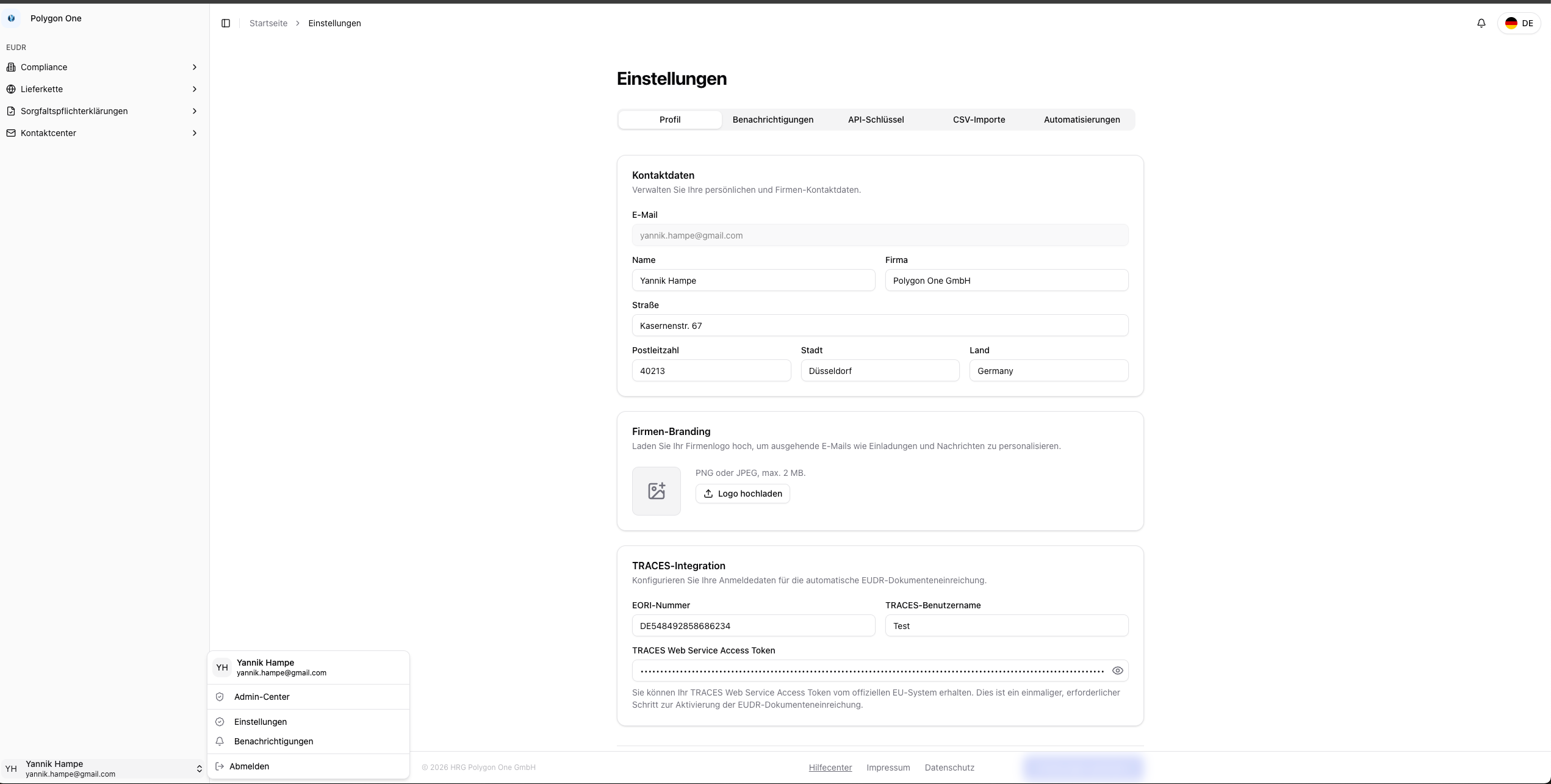Open the Hilfecenter footer link
Screen dimensions: 1551x784
tap(830, 768)
